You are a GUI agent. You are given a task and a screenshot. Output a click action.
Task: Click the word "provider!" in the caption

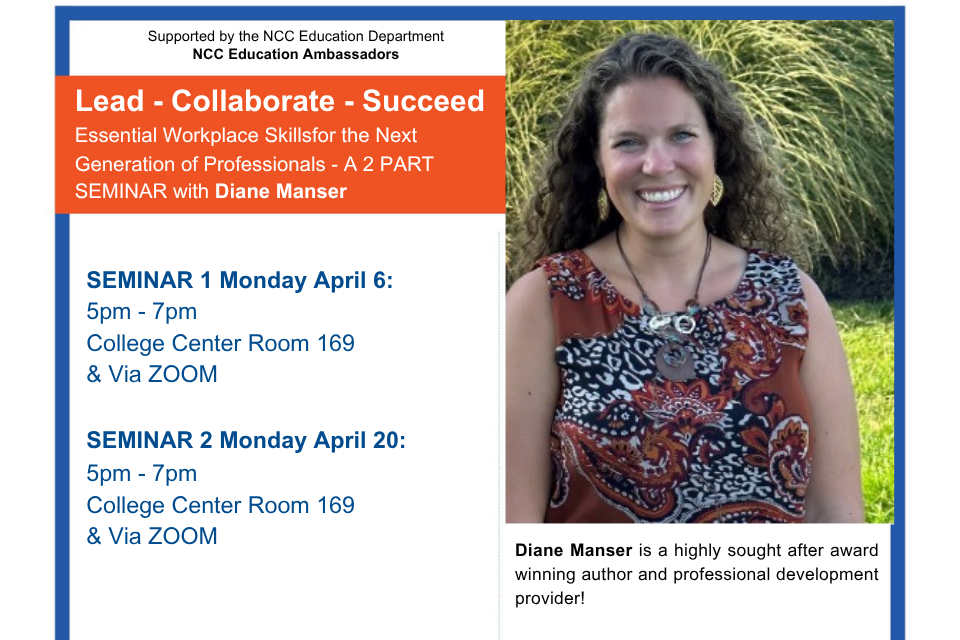click(548, 598)
